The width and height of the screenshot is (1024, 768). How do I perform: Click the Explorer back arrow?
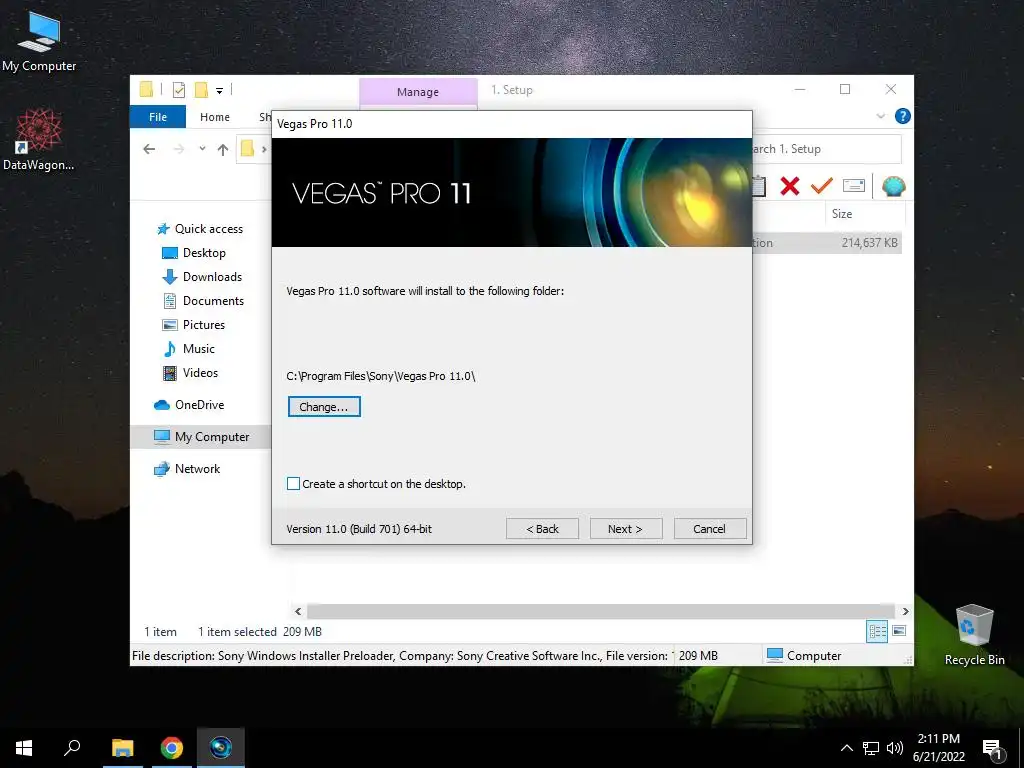pyautogui.click(x=149, y=150)
